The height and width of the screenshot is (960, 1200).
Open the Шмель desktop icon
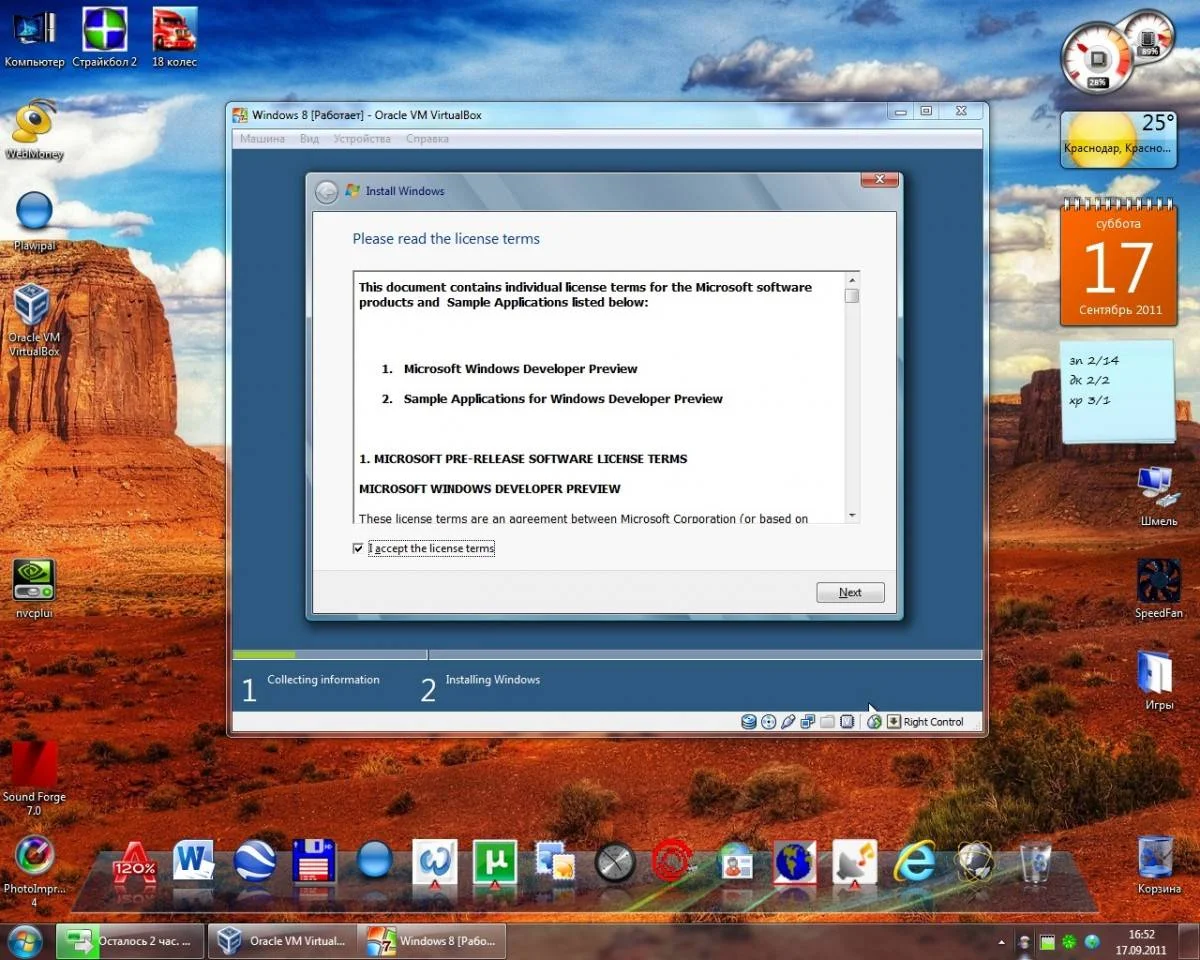tap(1158, 496)
